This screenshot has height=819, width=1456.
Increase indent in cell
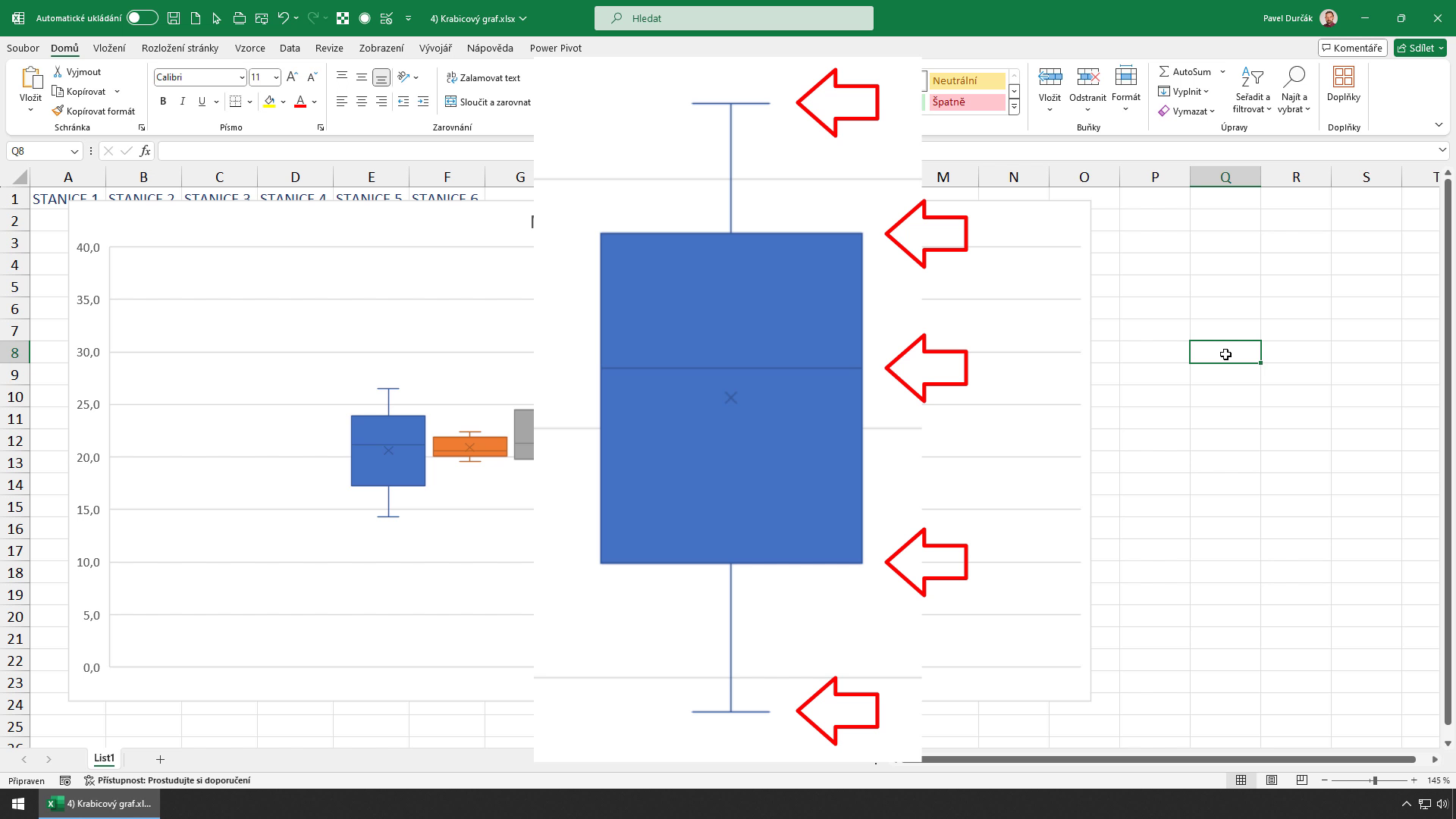pos(423,102)
